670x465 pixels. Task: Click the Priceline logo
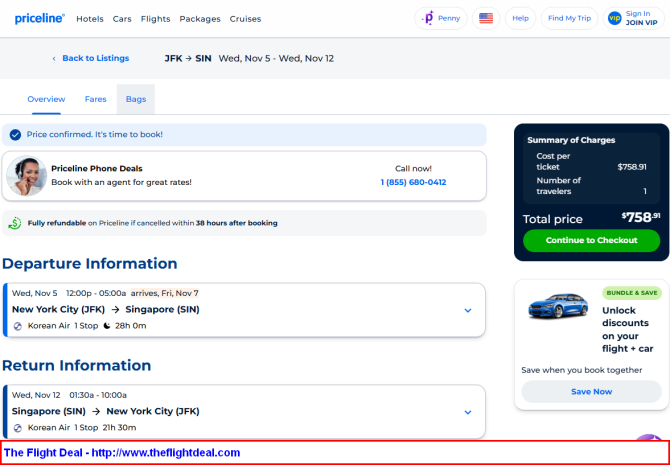click(x=40, y=19)
